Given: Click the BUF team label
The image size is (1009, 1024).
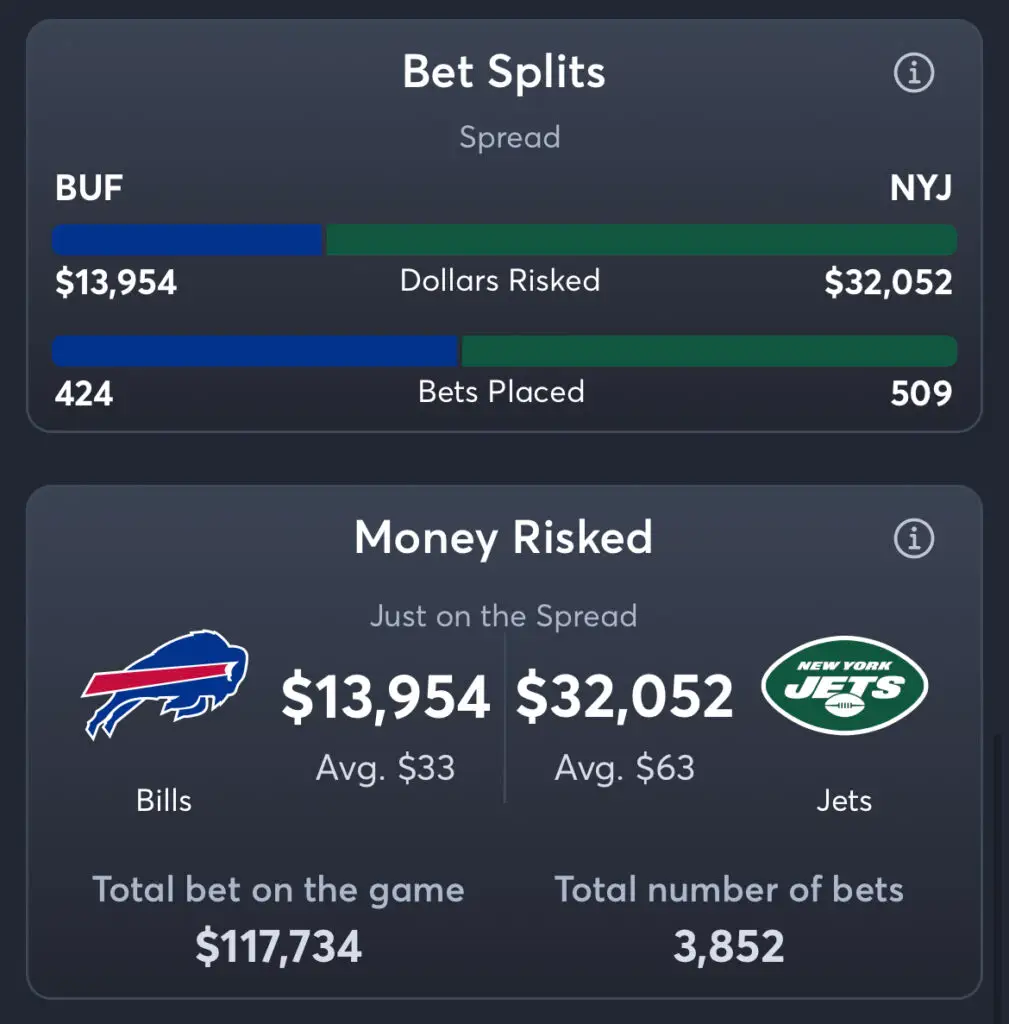Looking at the screenshot, I should [89, 188].
